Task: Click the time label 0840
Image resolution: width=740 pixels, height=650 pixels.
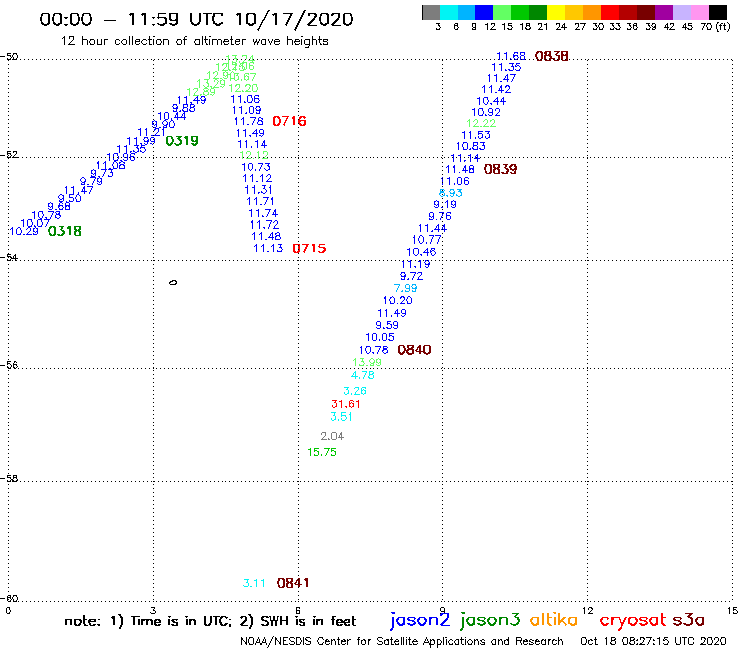Action: pyautogui.click(x=414, y=350)
